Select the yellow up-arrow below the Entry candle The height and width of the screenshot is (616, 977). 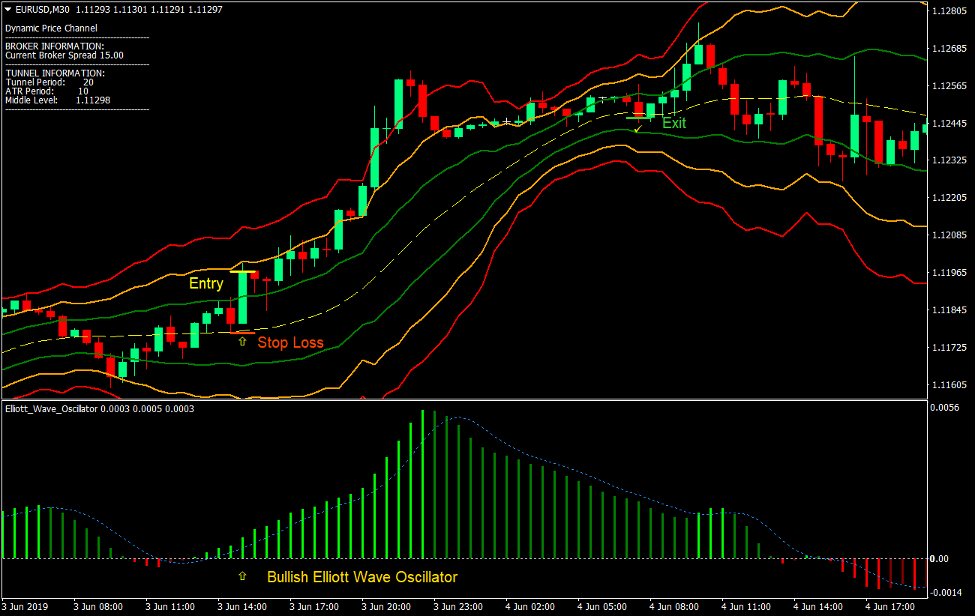point(243,341)
